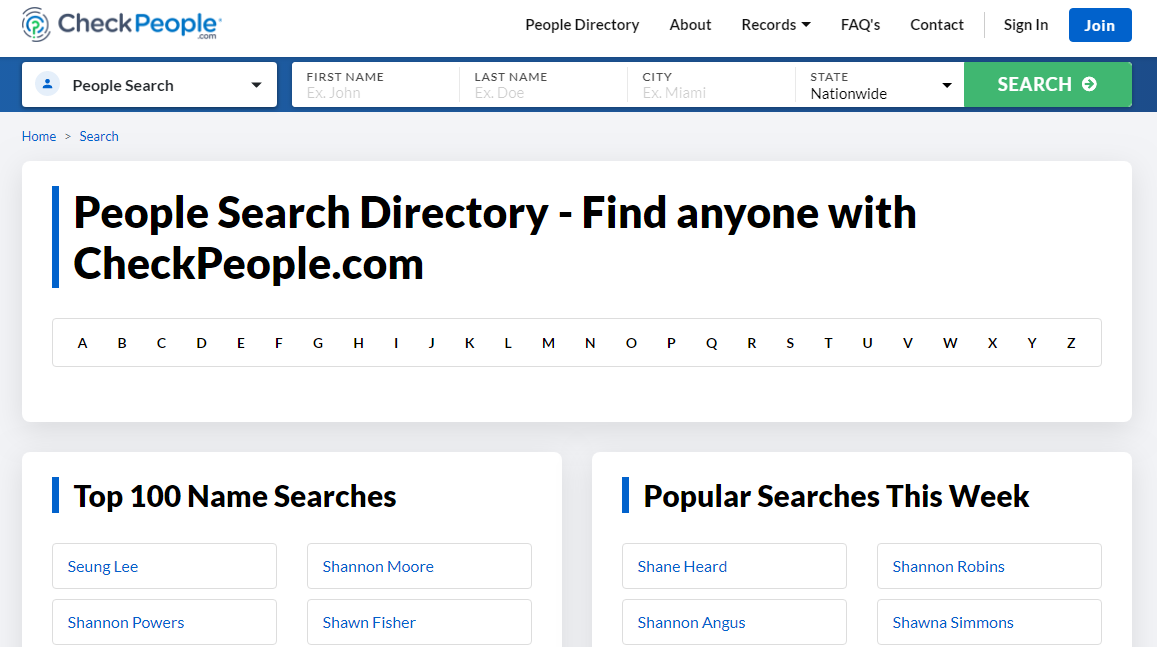Open the People Search type dropdown
Image resolution: width=1157 pixels, height=647 pixels.
coord(149,85)
